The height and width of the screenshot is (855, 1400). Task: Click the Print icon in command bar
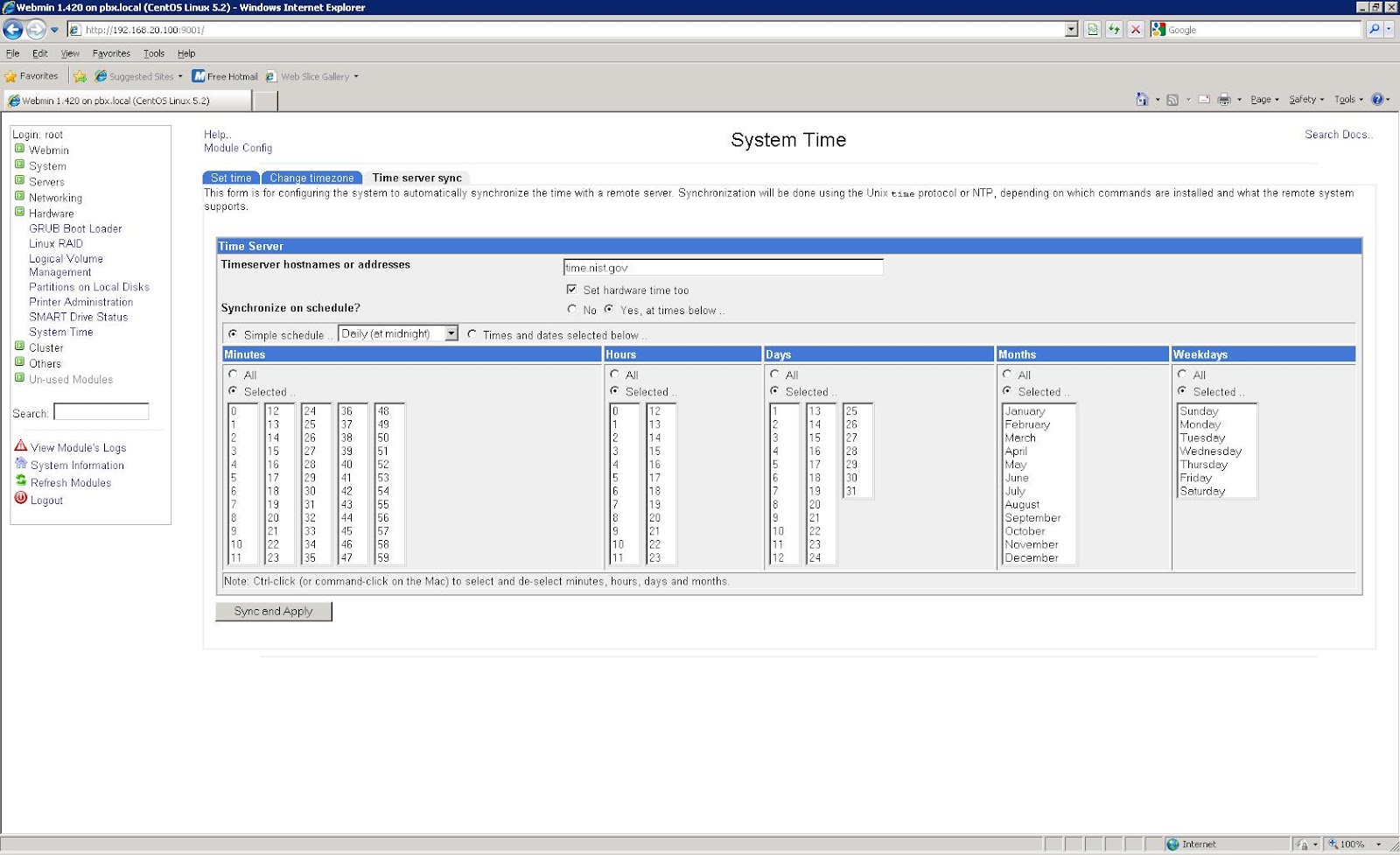[1224, 100]
